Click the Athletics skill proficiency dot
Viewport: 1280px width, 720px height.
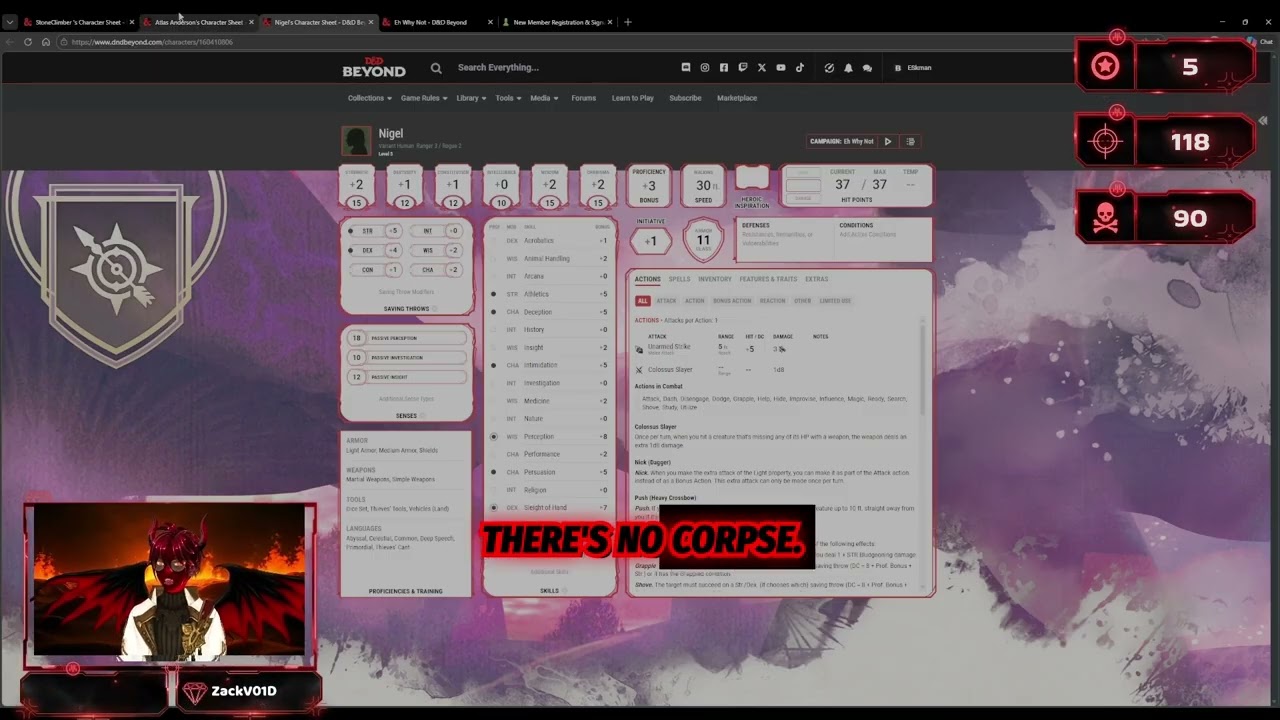(493, 294)
